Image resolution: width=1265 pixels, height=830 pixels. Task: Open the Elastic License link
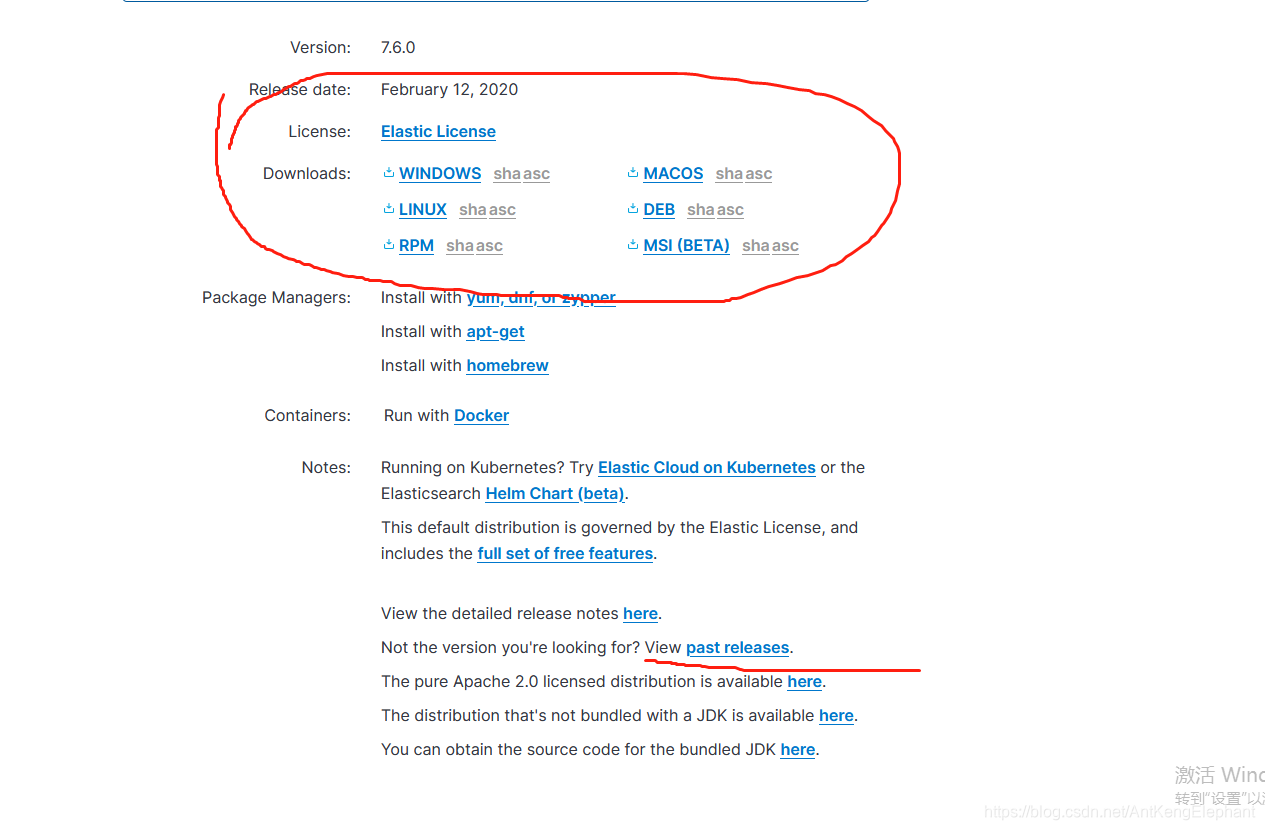coord(438,132)
